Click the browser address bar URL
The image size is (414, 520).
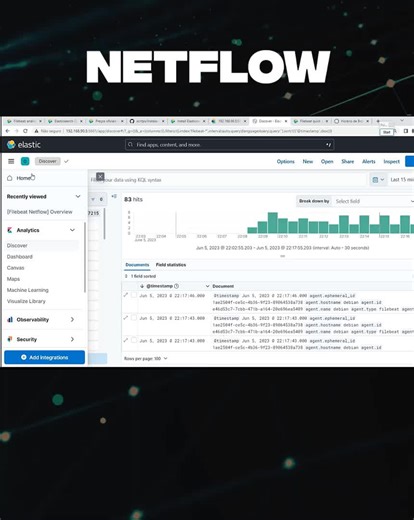click(199, 131)
